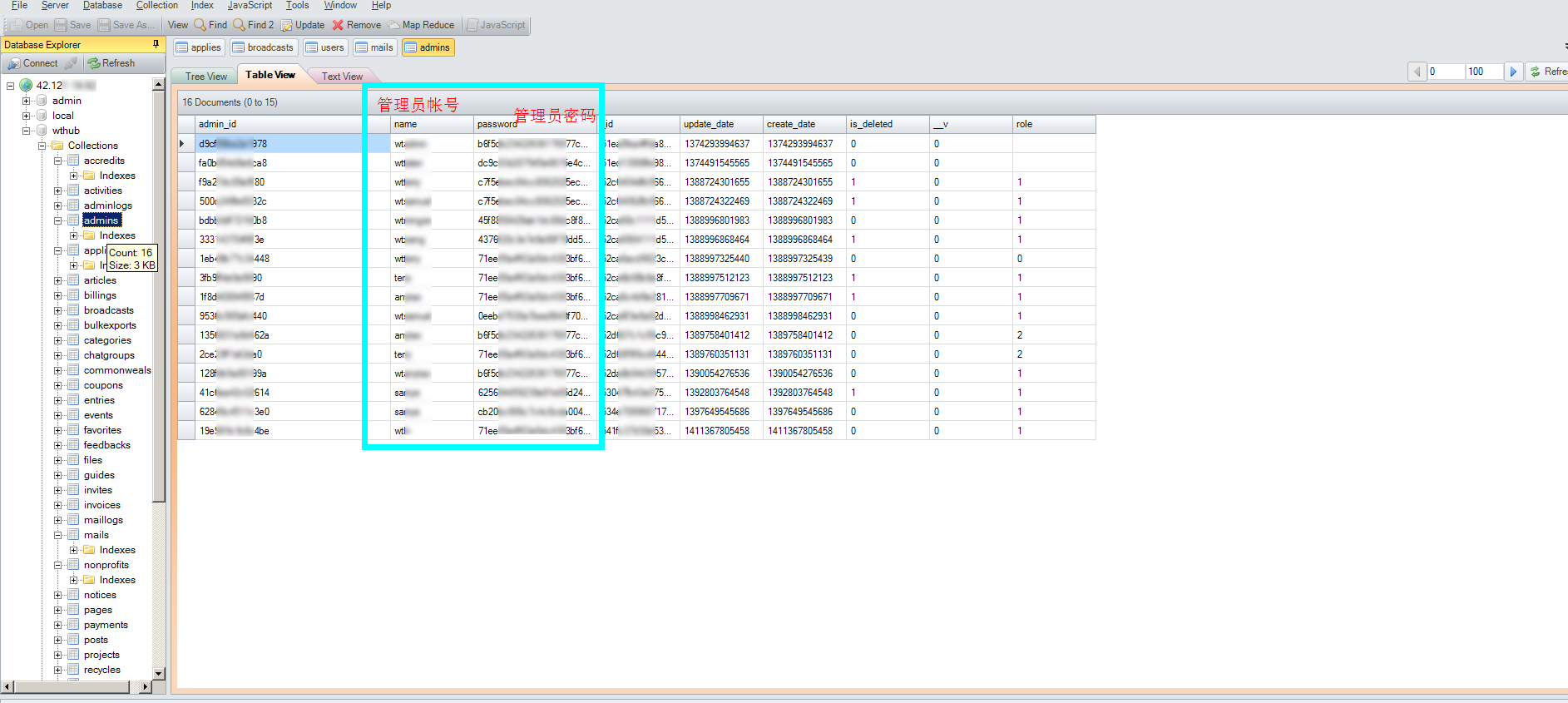Click the Save As toolbar icon
This screenshot has height=703, width=1568.
click(x=104, y=25)
